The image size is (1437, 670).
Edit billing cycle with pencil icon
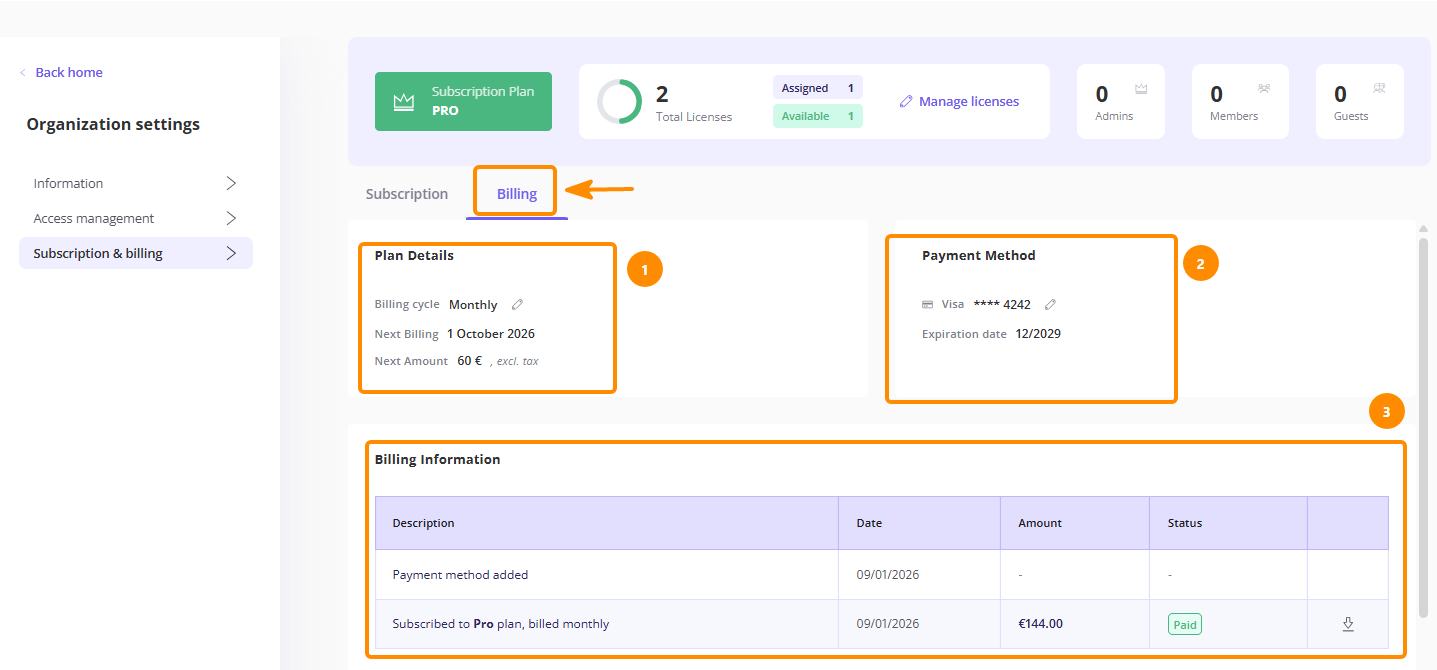pyautogui.click(x=517, y=305)
